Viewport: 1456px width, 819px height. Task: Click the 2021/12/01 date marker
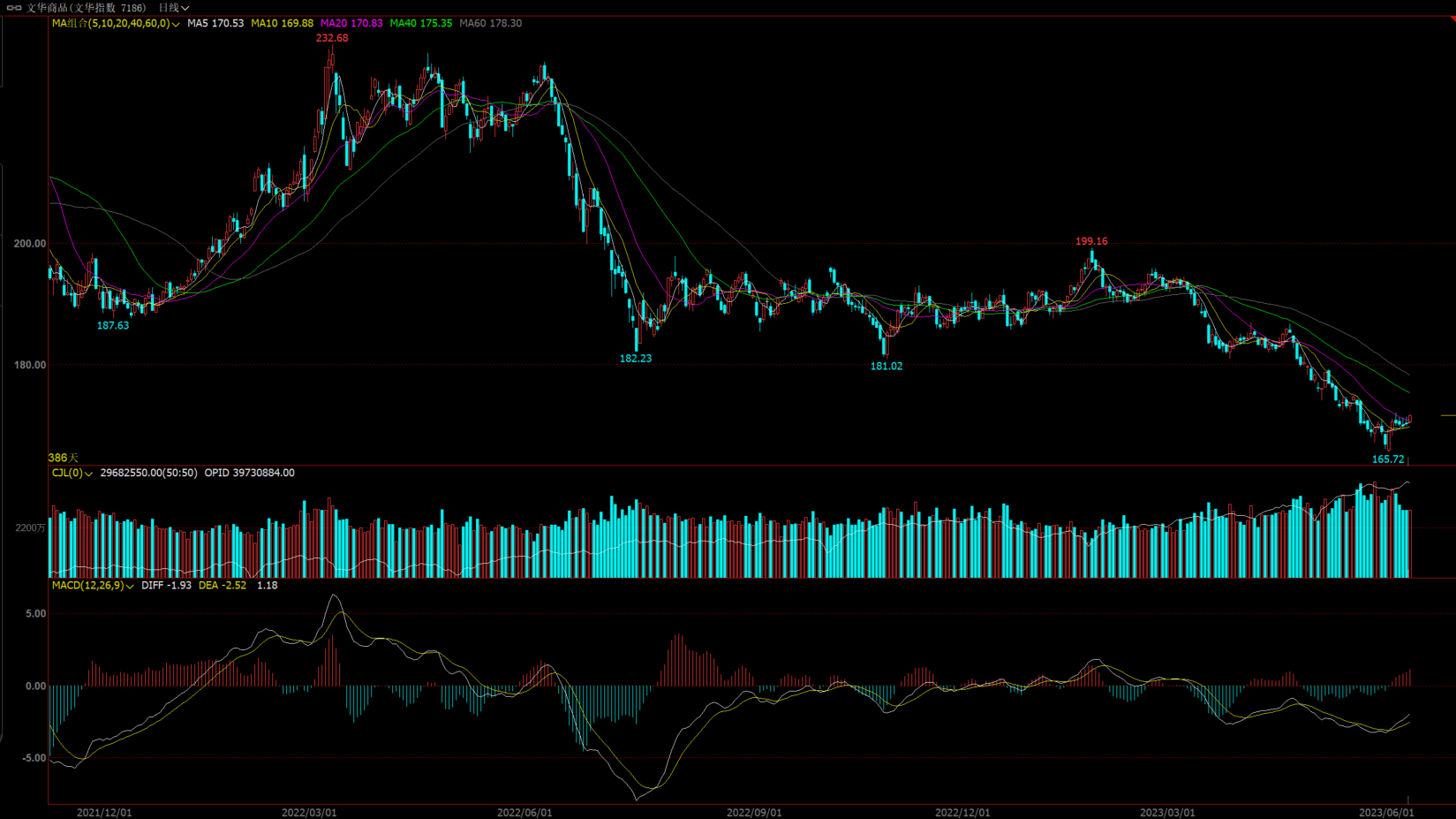(104, 813)
